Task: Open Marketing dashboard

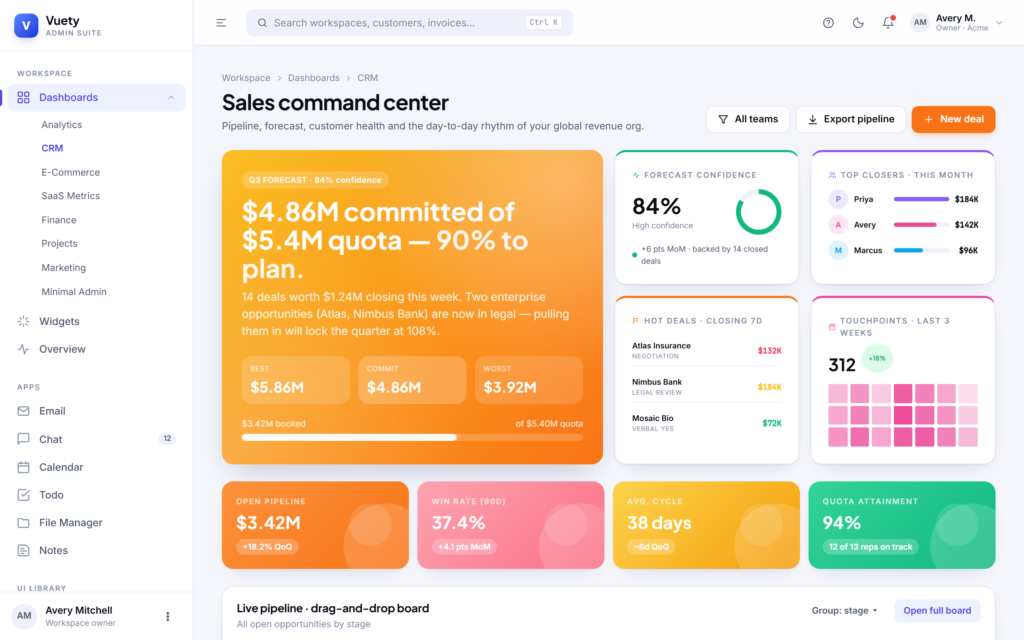Action: pos(63,268)
